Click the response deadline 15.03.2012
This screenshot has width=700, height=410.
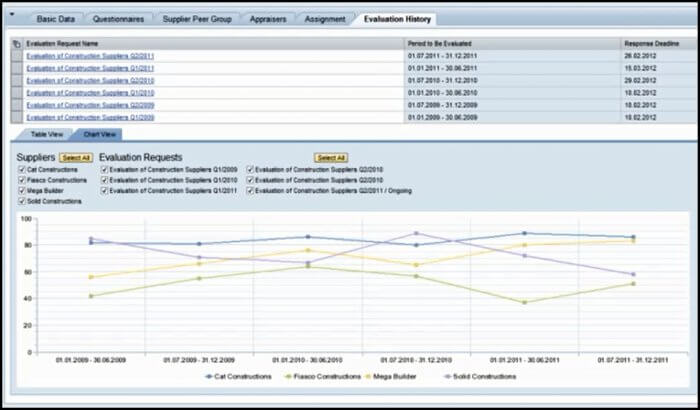(x=640, y=68)
